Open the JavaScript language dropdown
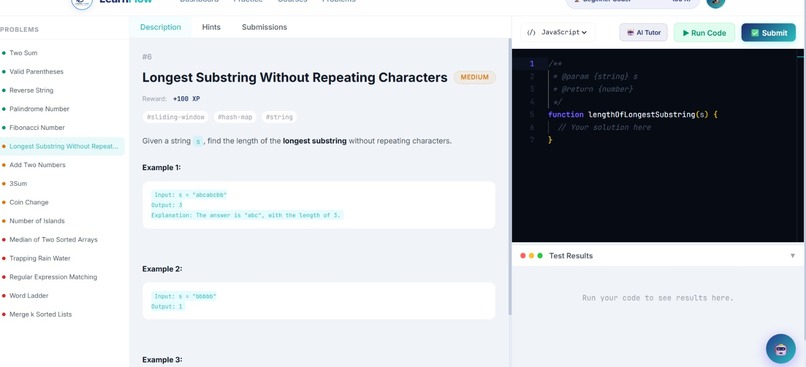The height and width of the screenshot is (367, 806). [x=558, y=32]
